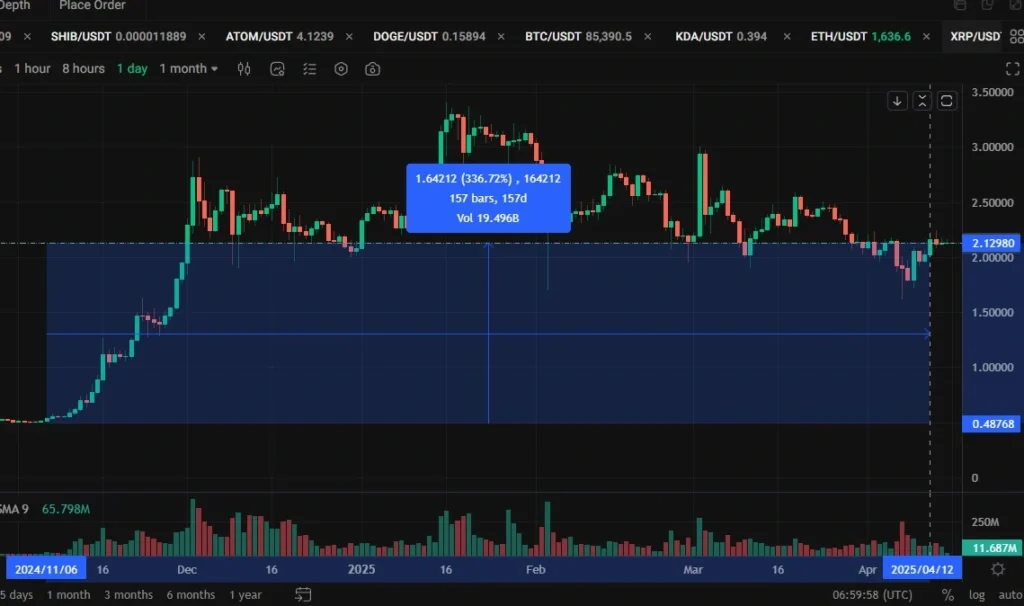Toggle percent scale mode
This screenshot has width=1024, height=606.
click(948, 595)
